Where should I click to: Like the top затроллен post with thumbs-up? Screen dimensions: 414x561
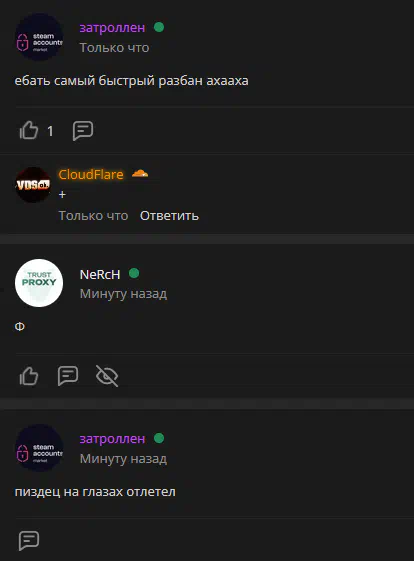coord(29,130)
